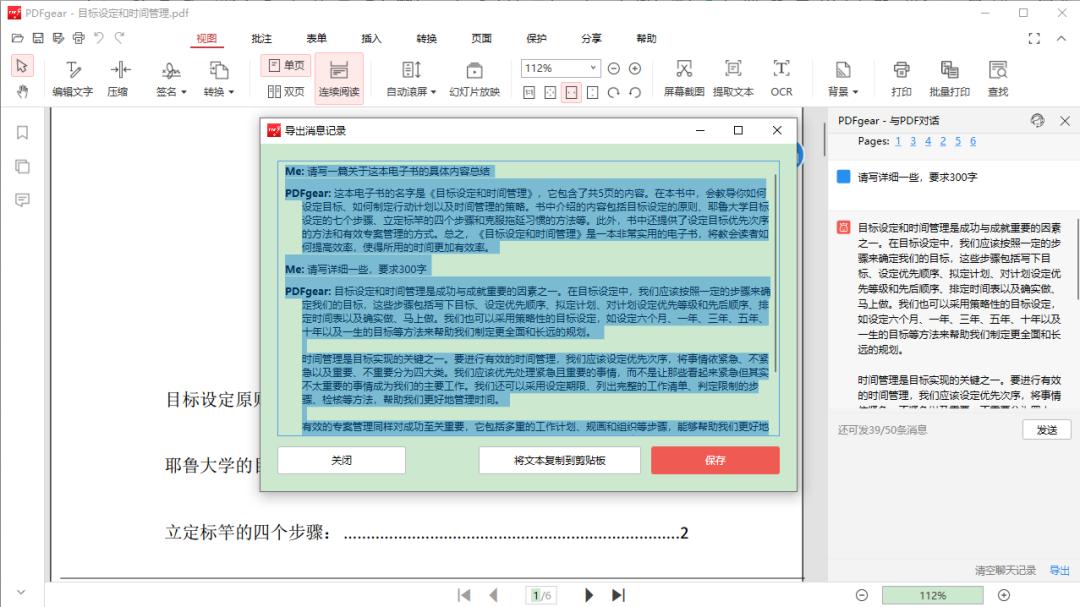Viewport: 1080px width, 607px height.
Task: Click the Save (保存) button in dialog
Action: pos(713,460)
